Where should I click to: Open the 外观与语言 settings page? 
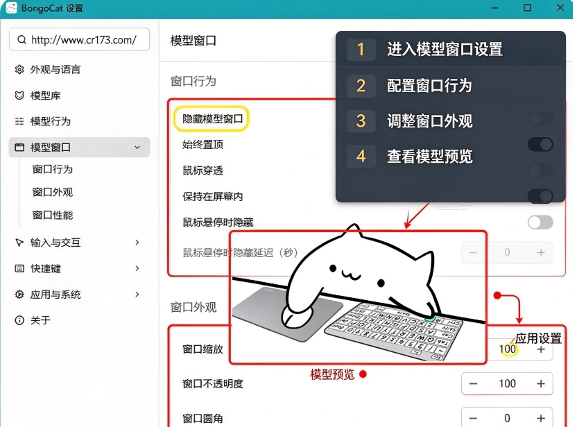click(x=79, y=69)
